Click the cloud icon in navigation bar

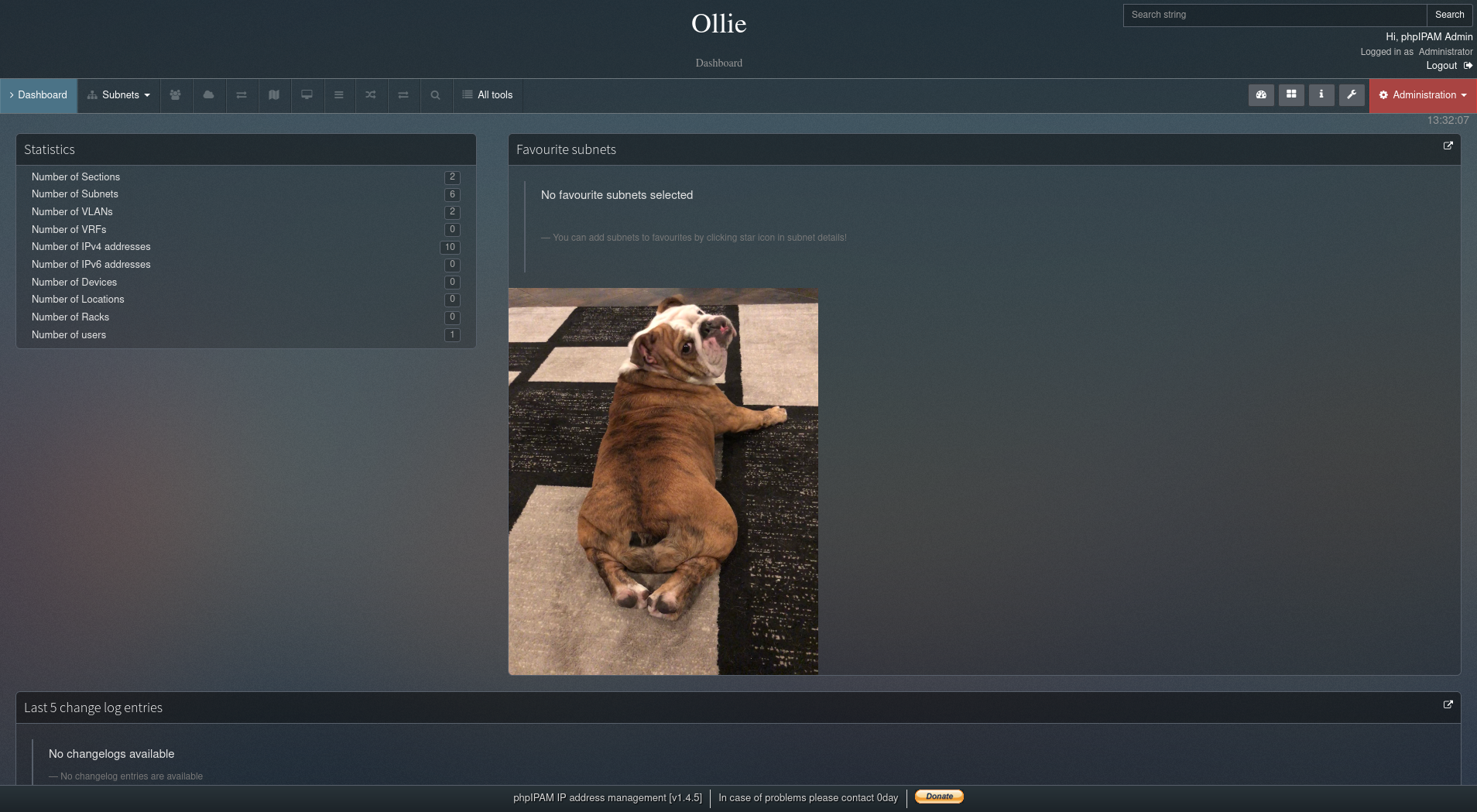[208, 95]
